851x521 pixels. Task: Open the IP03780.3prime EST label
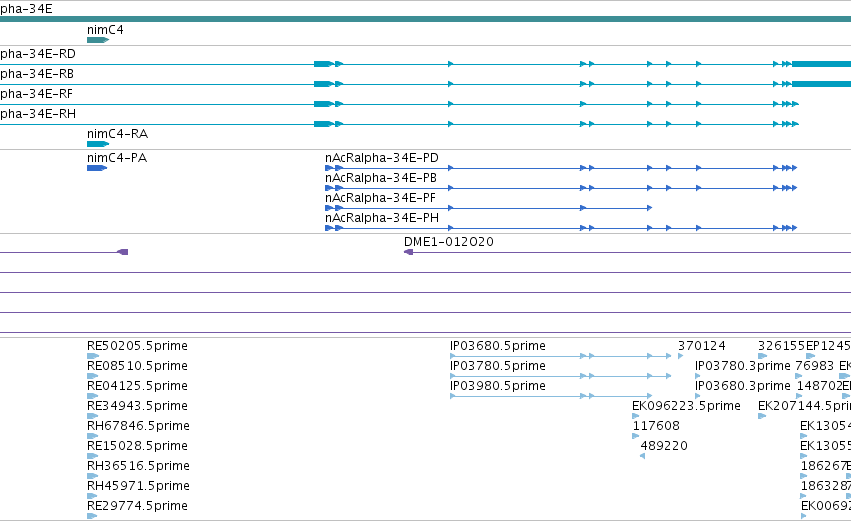coord(742,366)
